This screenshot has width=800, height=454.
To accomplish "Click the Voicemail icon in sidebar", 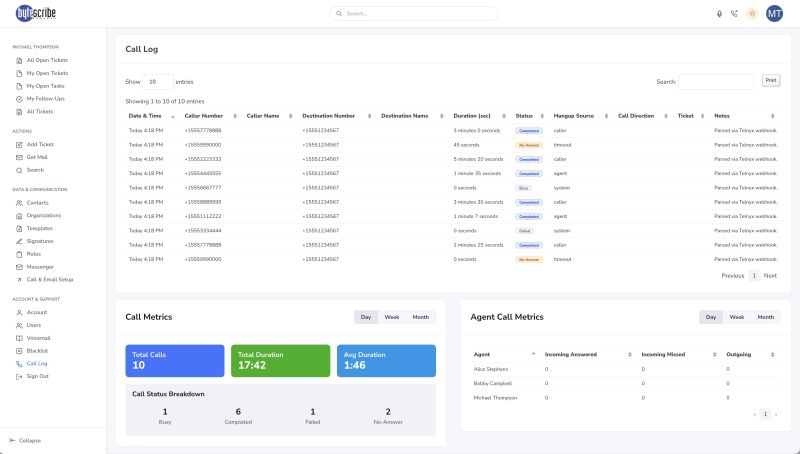I will pos(18,338).
